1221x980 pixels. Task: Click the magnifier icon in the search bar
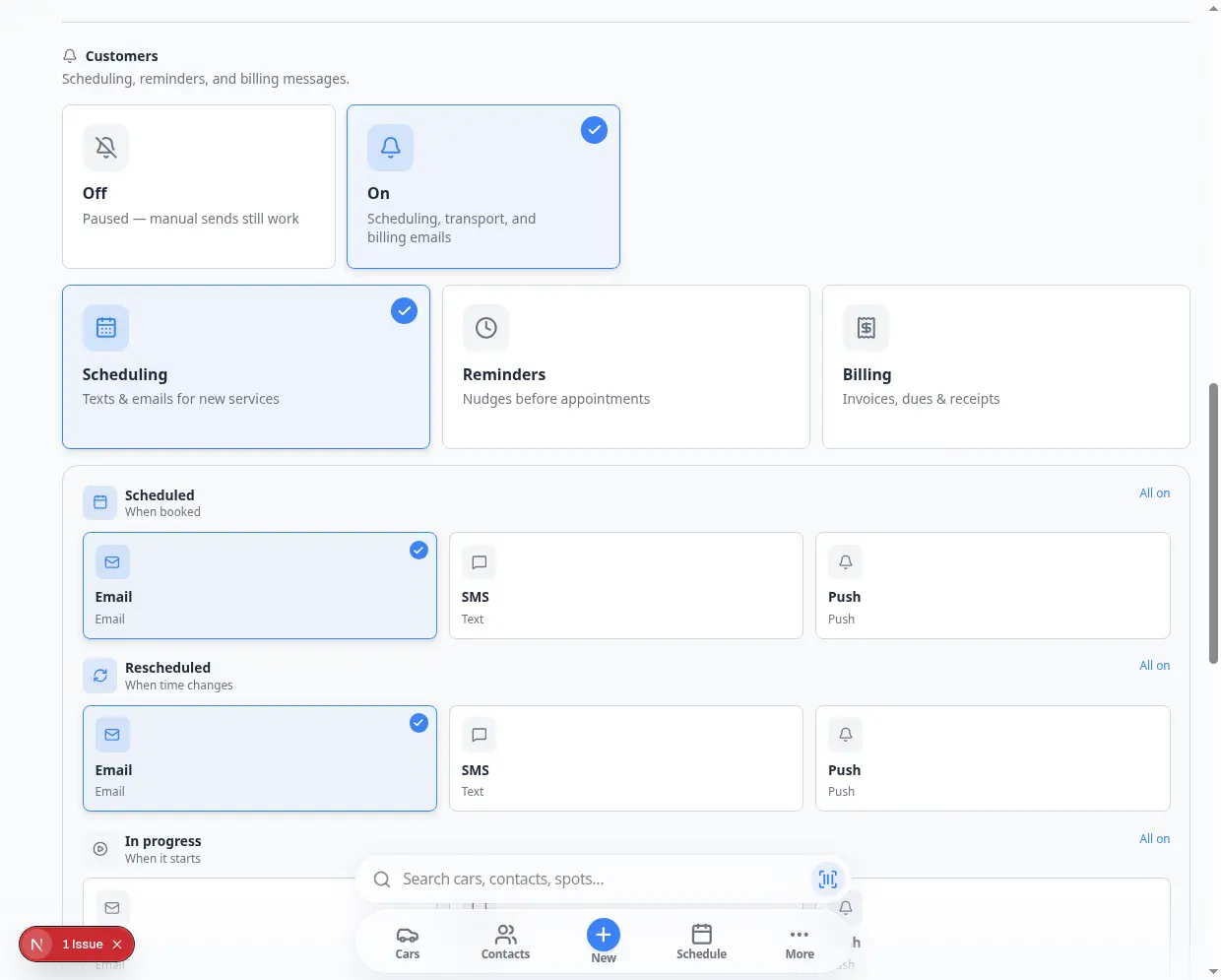coord(382,880)
